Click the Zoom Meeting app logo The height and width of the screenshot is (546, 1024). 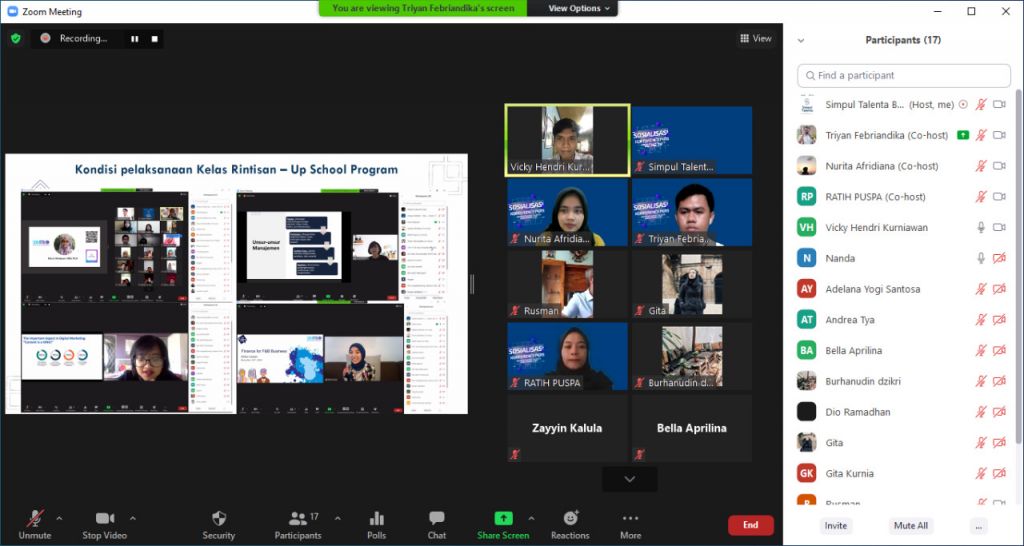(x=12, y=11)
